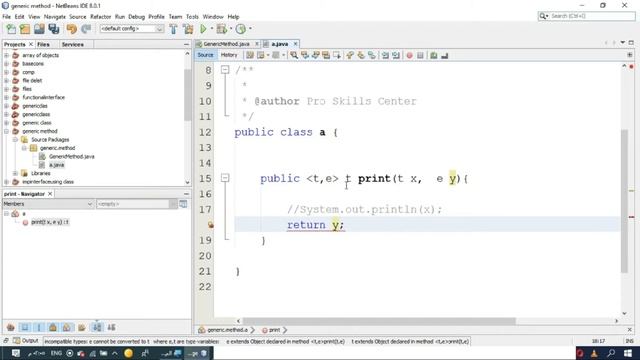640x360 pixels.
Task: Click the Comment icon in the editor toolbar
Action: [x=433, y=55]
